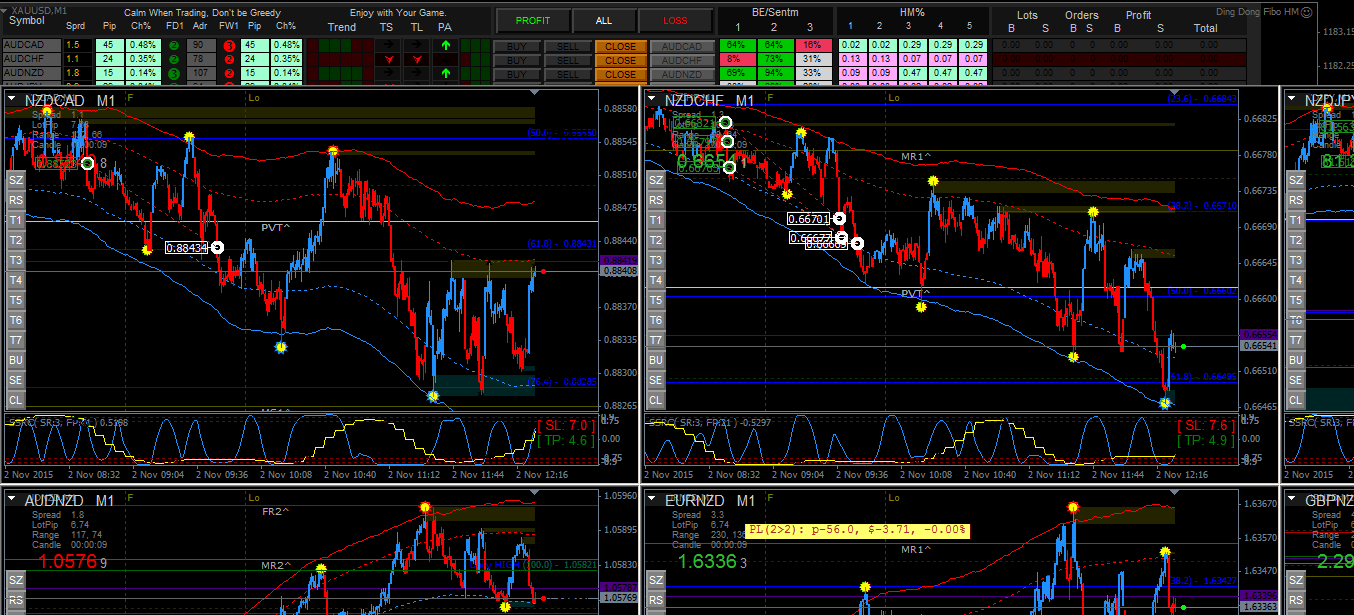Click BUY in the AUDCAD row

click(x=516, y=46)
